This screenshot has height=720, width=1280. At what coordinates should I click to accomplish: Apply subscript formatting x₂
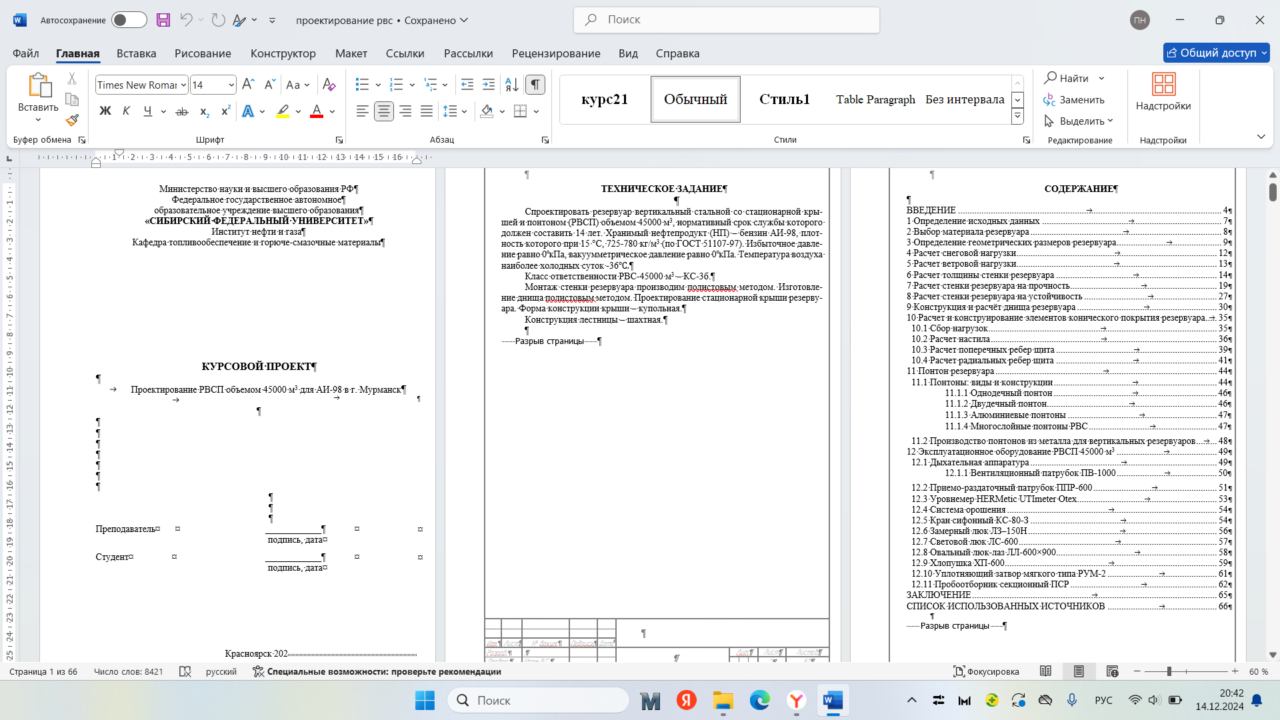(x=204, y=112)
